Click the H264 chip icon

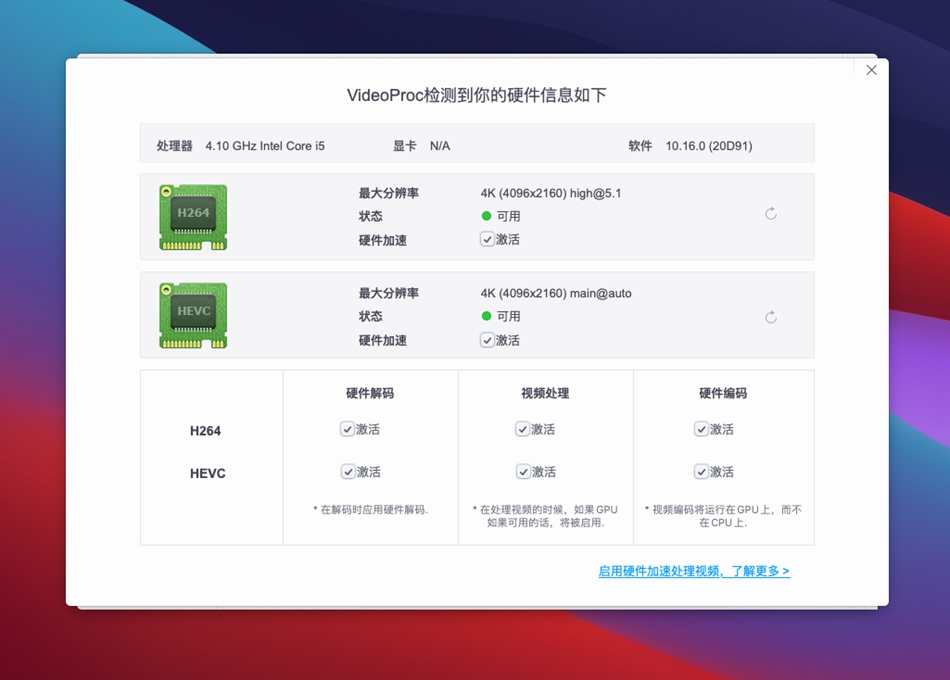coord(193,217)
